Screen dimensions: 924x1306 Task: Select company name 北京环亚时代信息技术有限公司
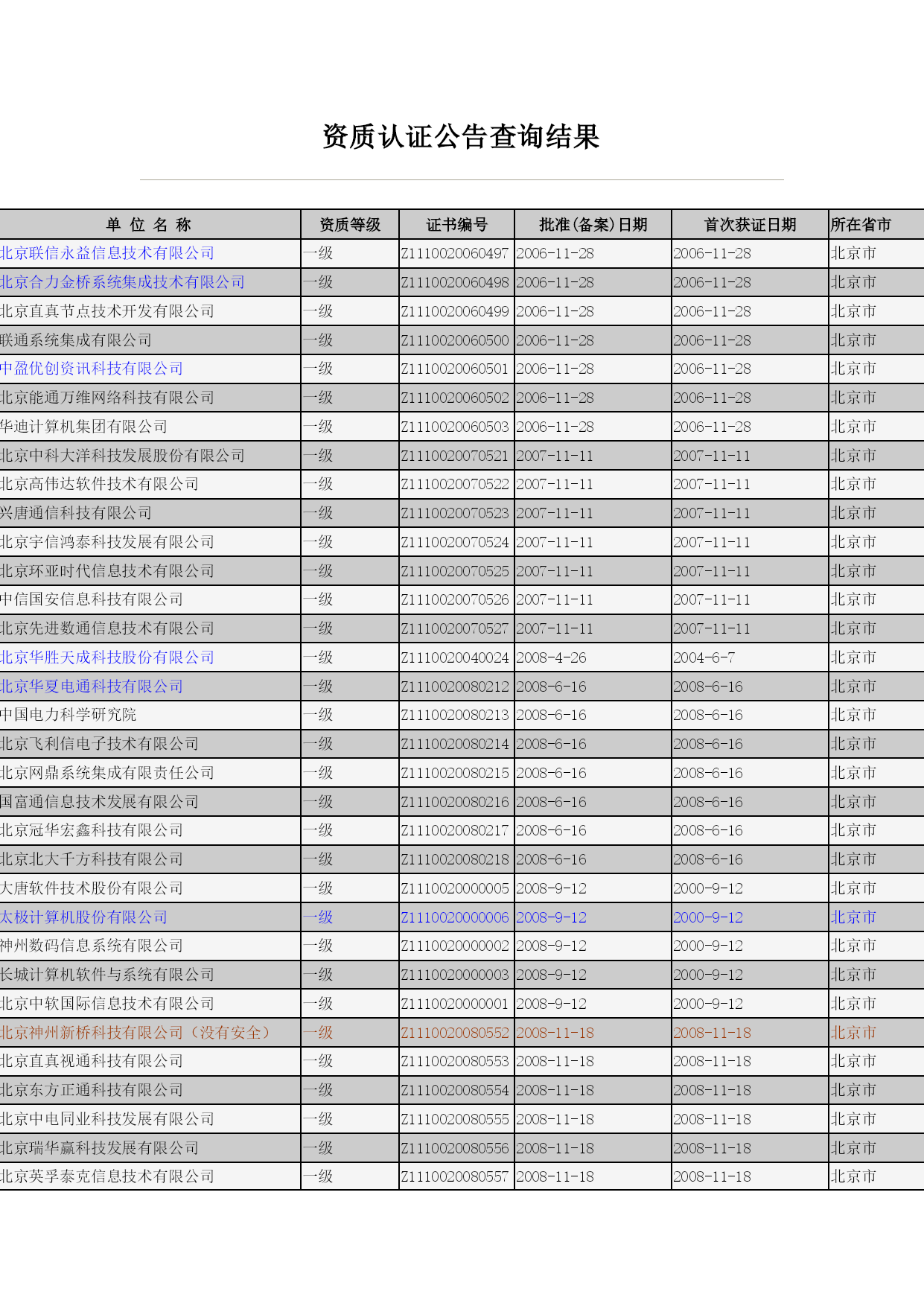point(107,571)
